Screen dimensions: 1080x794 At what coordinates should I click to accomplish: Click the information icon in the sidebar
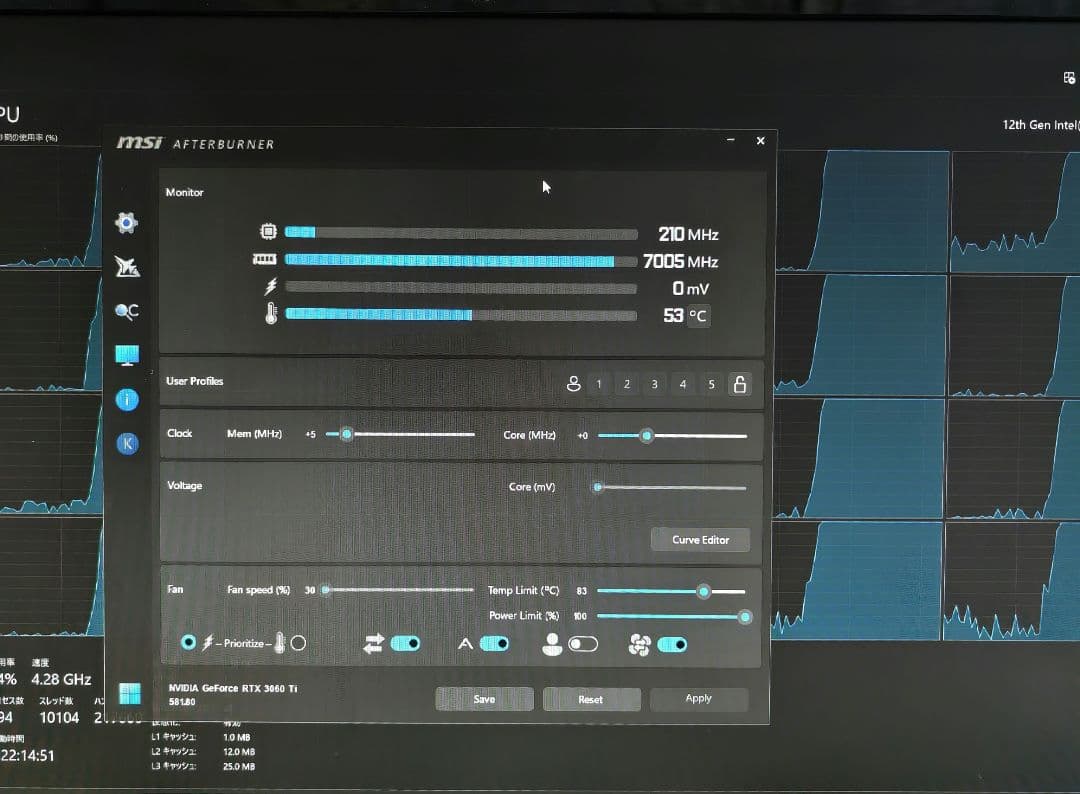[x=126, y=399]
